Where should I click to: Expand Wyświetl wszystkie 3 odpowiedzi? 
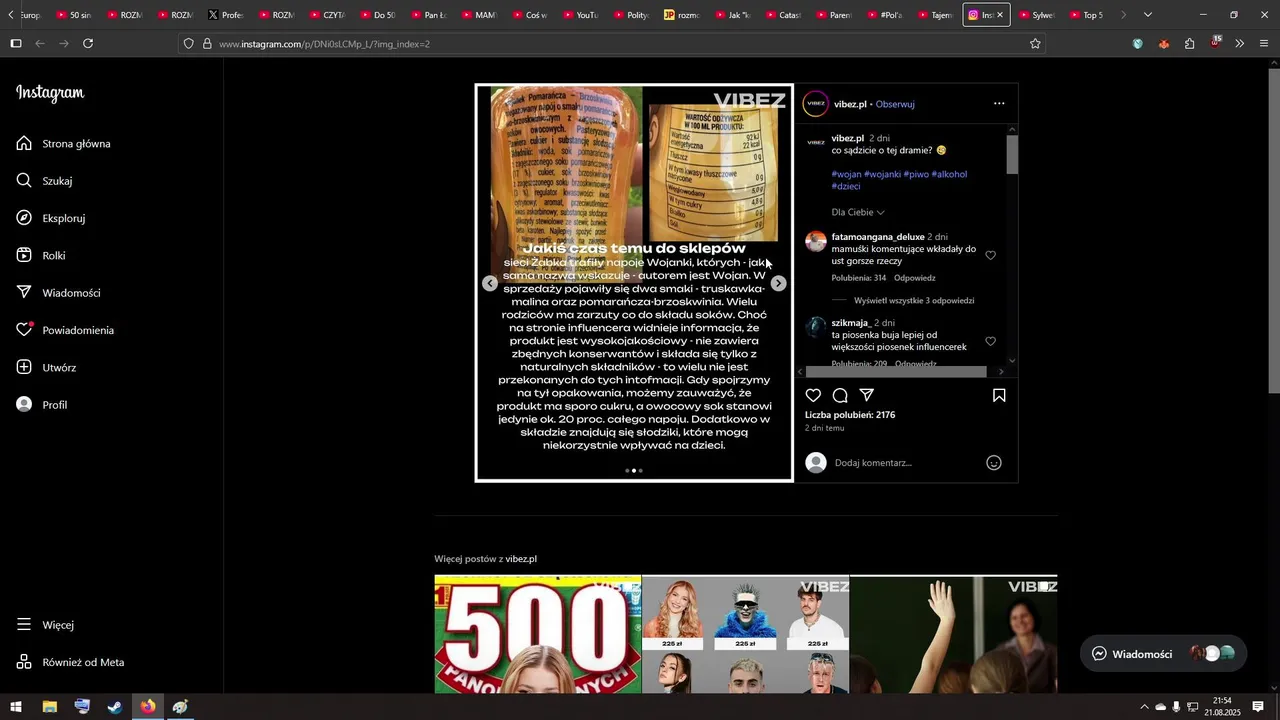pos(914,300)
